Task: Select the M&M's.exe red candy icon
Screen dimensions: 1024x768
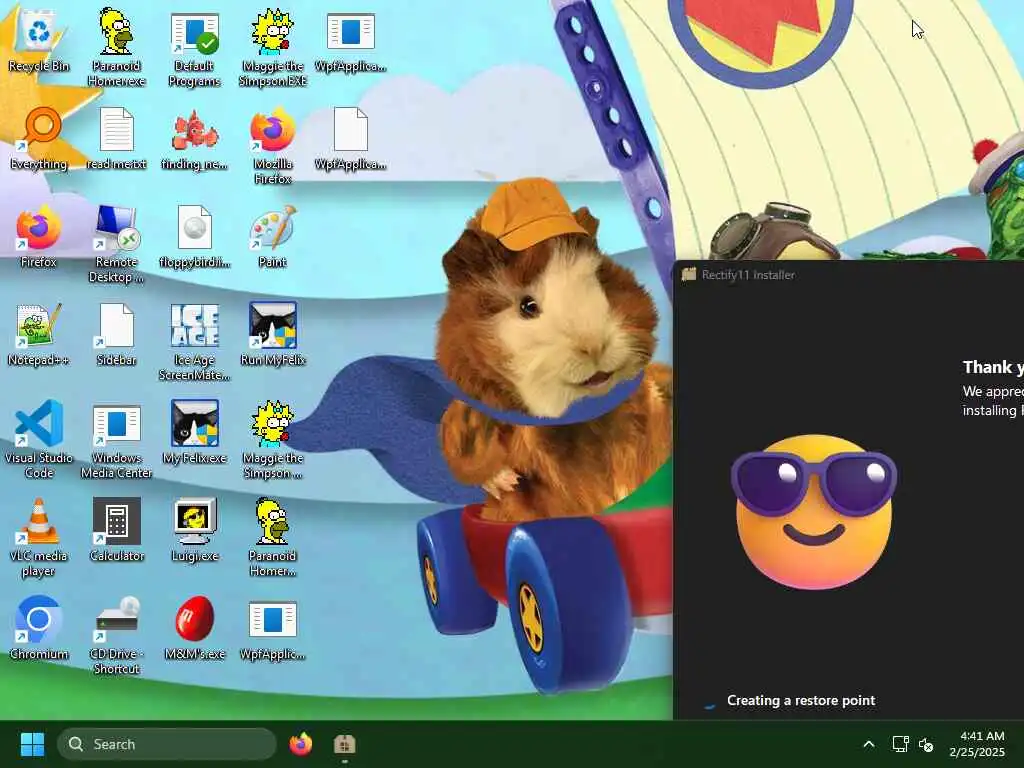Action: (x=195, y=628)
